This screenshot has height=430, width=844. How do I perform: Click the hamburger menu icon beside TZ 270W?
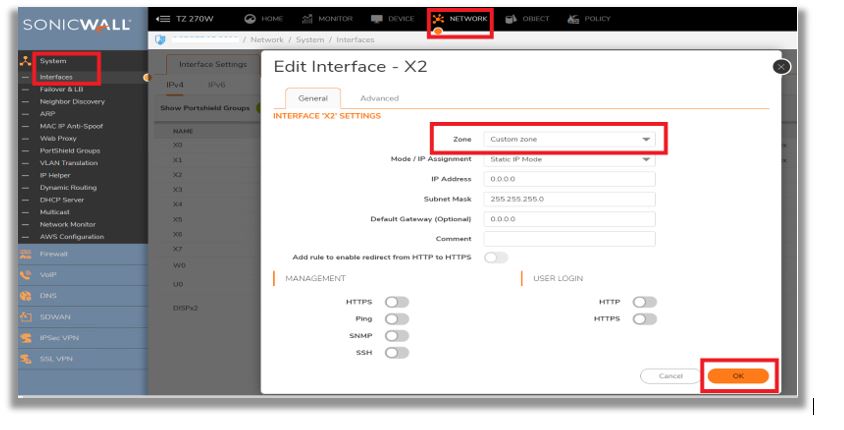(163, 19)
